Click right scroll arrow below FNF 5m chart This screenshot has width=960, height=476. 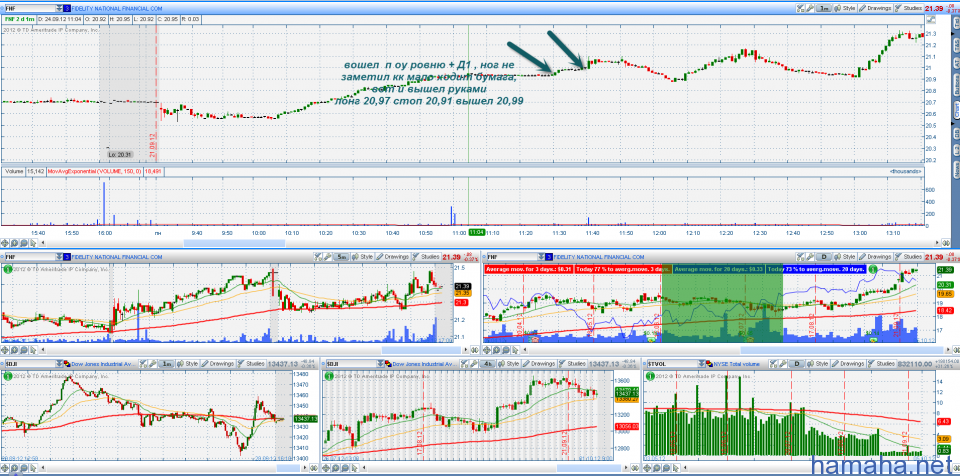pyautogui.click(x=466, y=350)
